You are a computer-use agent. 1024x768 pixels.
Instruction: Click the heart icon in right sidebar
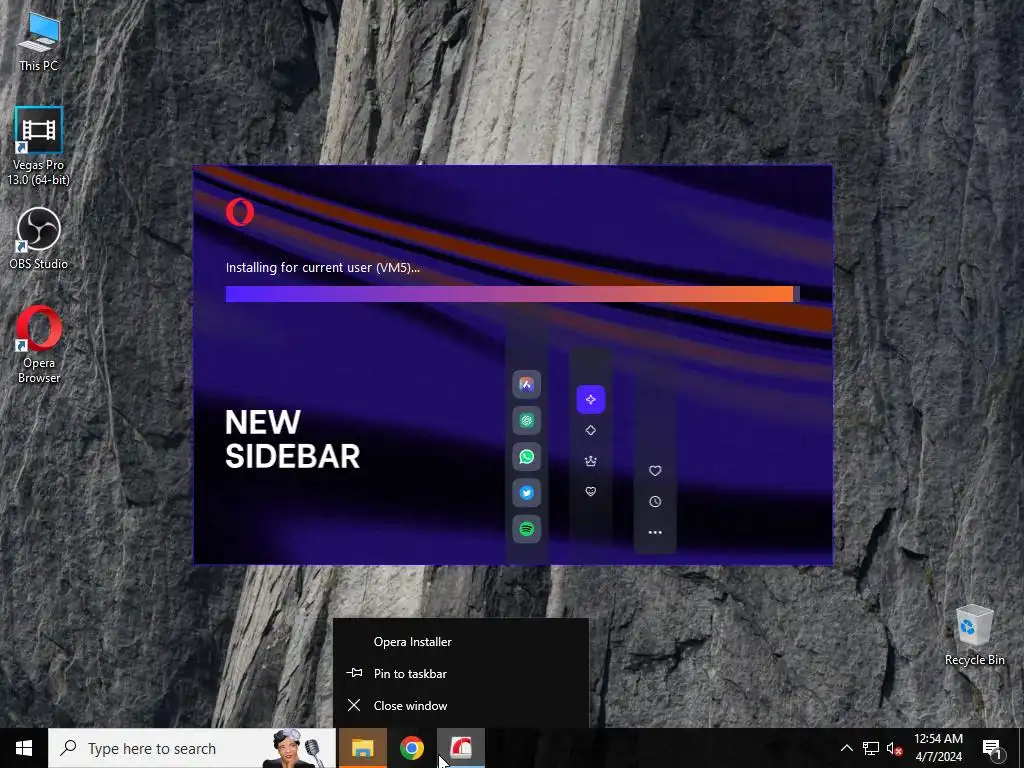pos(655,471)
